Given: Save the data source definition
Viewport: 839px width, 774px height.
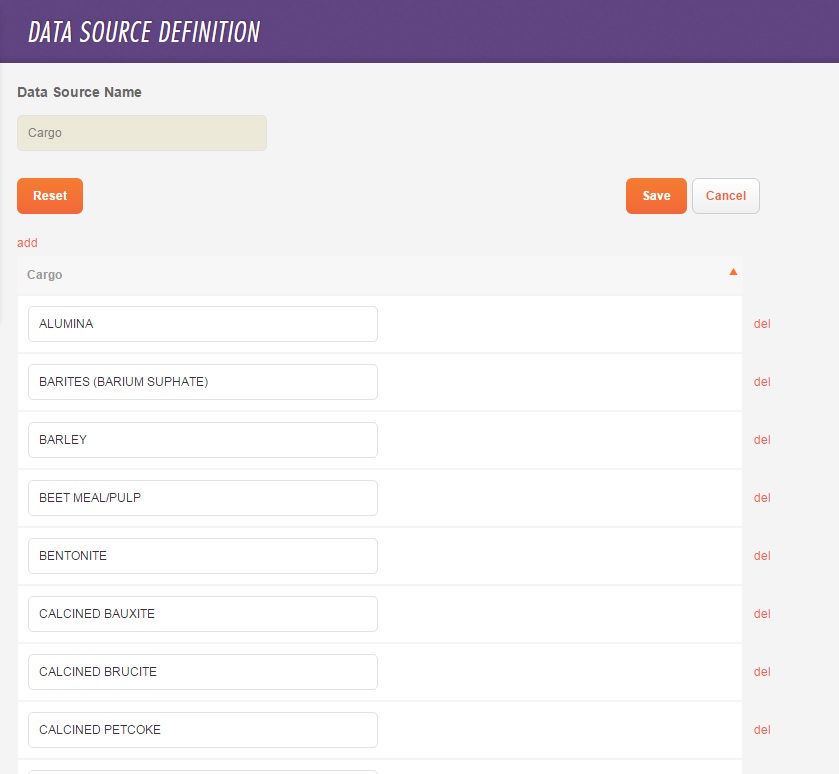Looking at the screenshot, I should 656,196.
